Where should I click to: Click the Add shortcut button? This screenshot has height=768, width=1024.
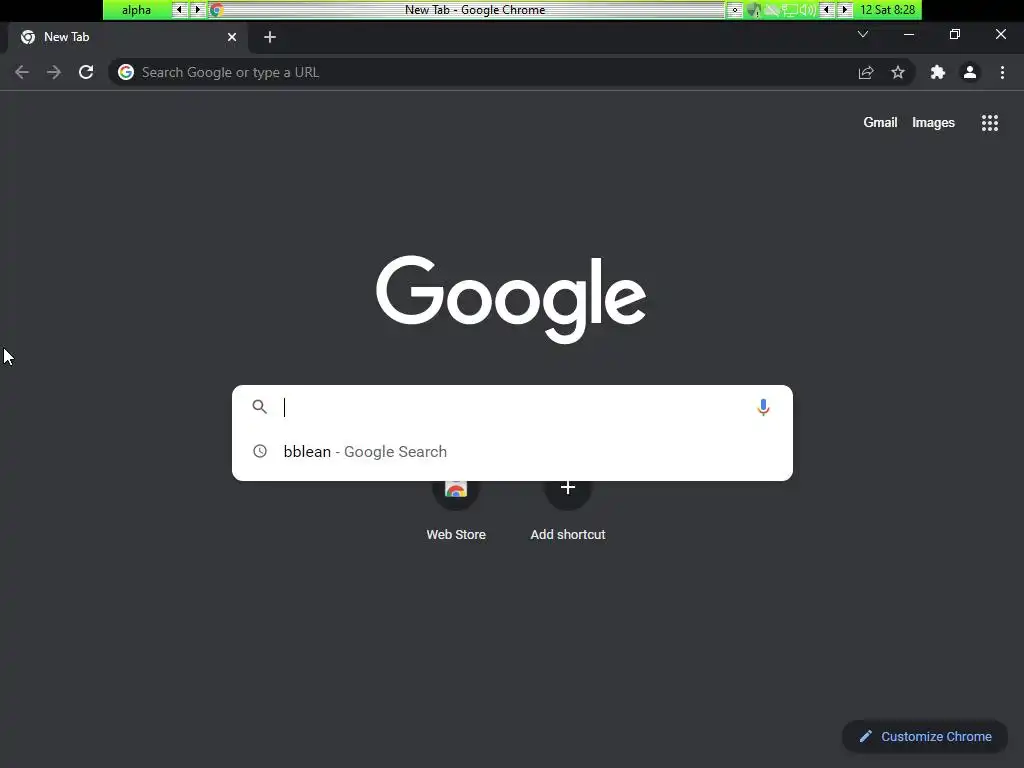(x=568, y=509)
